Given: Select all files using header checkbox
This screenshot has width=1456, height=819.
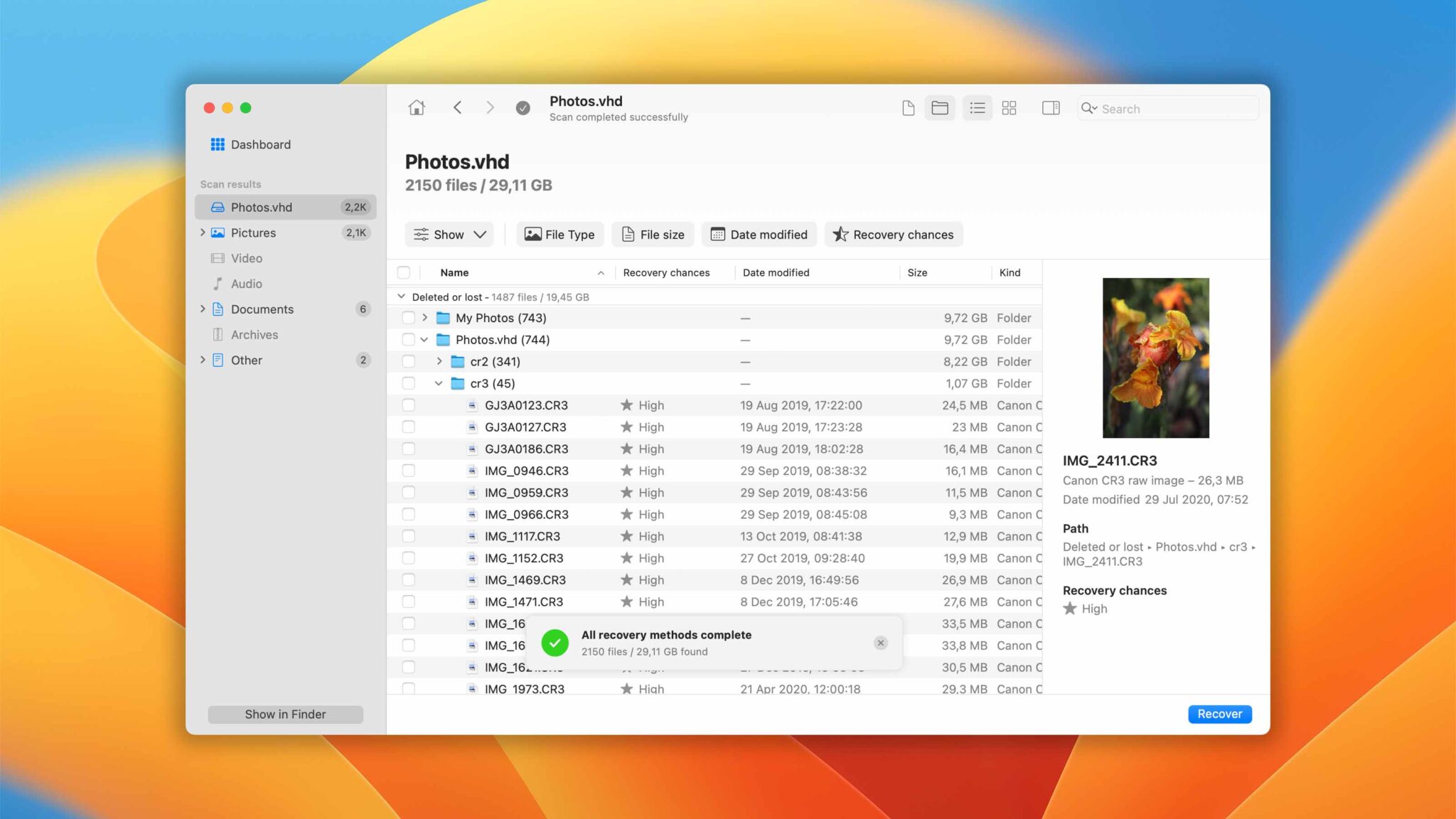Looking at the screenshot, I should click(405, 272).
